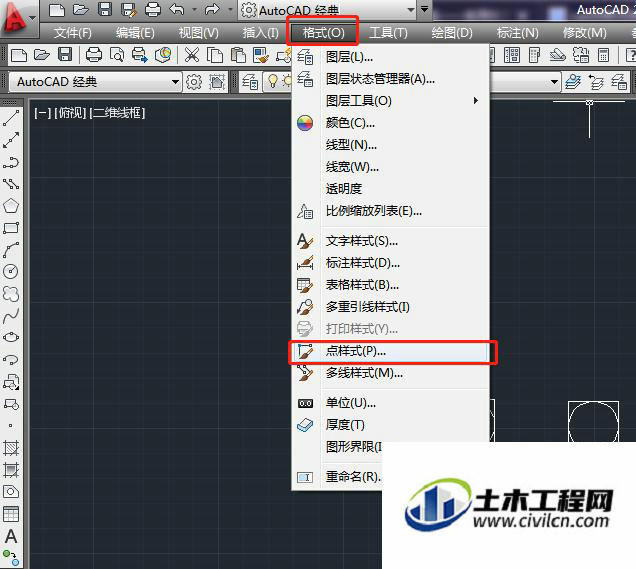Choose 表格样式(B)... menu item

[x=390, y=285]
